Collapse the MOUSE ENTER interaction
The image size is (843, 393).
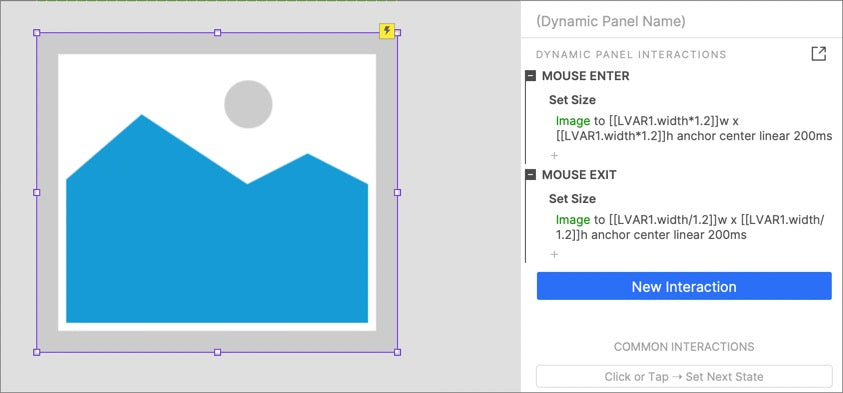pos(531,76)
